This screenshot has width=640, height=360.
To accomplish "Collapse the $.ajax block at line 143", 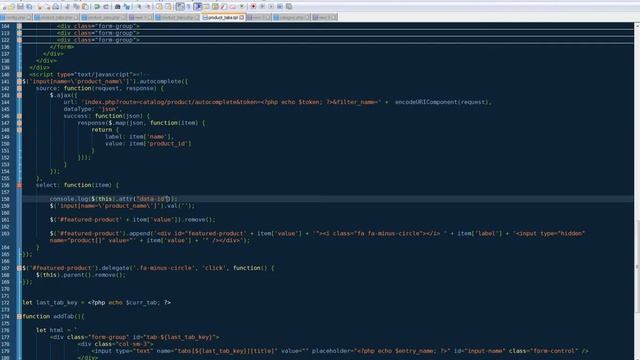I will click(19, 96).
